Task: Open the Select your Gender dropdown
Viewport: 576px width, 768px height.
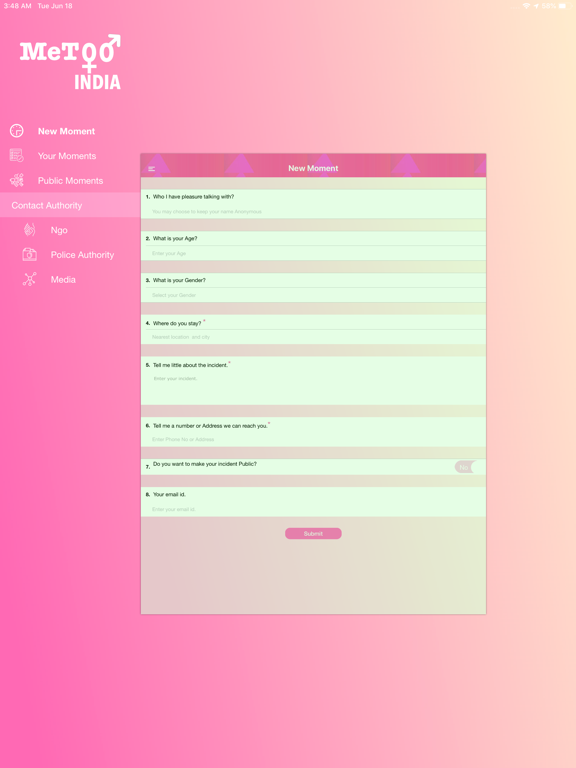Action: [x=313, y=295]
